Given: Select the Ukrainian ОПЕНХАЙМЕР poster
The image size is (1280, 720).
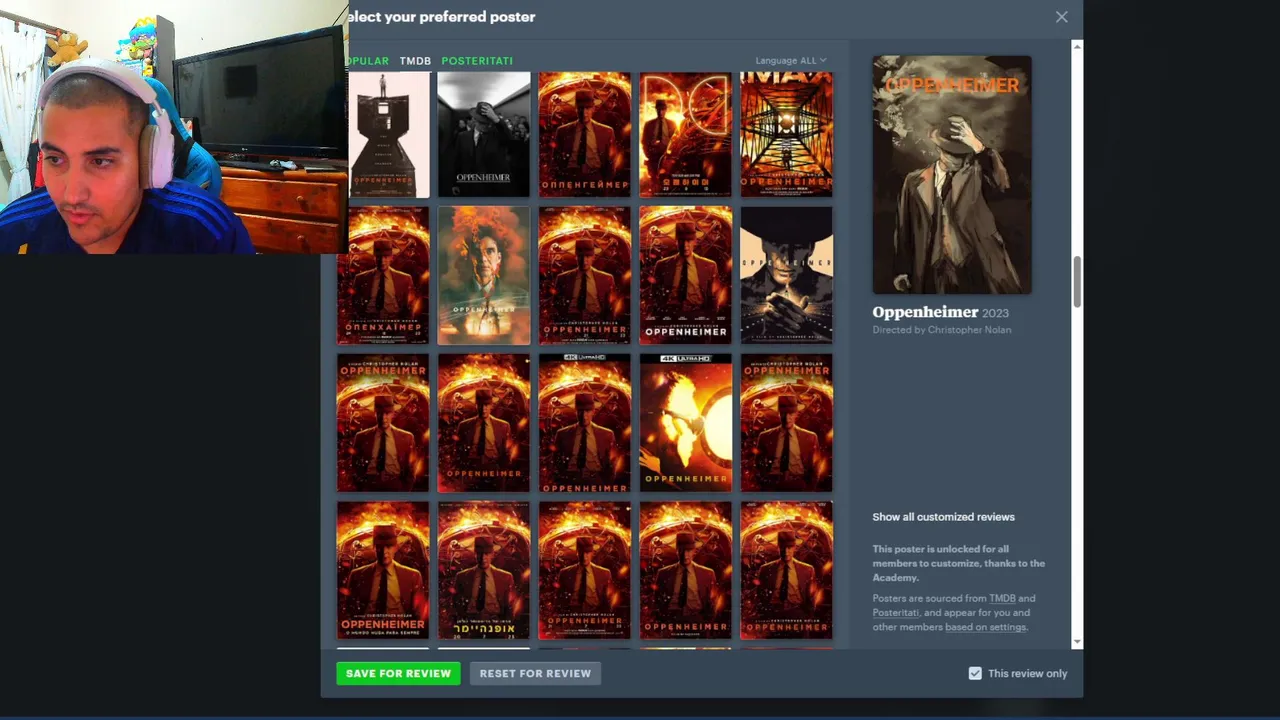Looking at the screenshot, I should coord(383,275).
